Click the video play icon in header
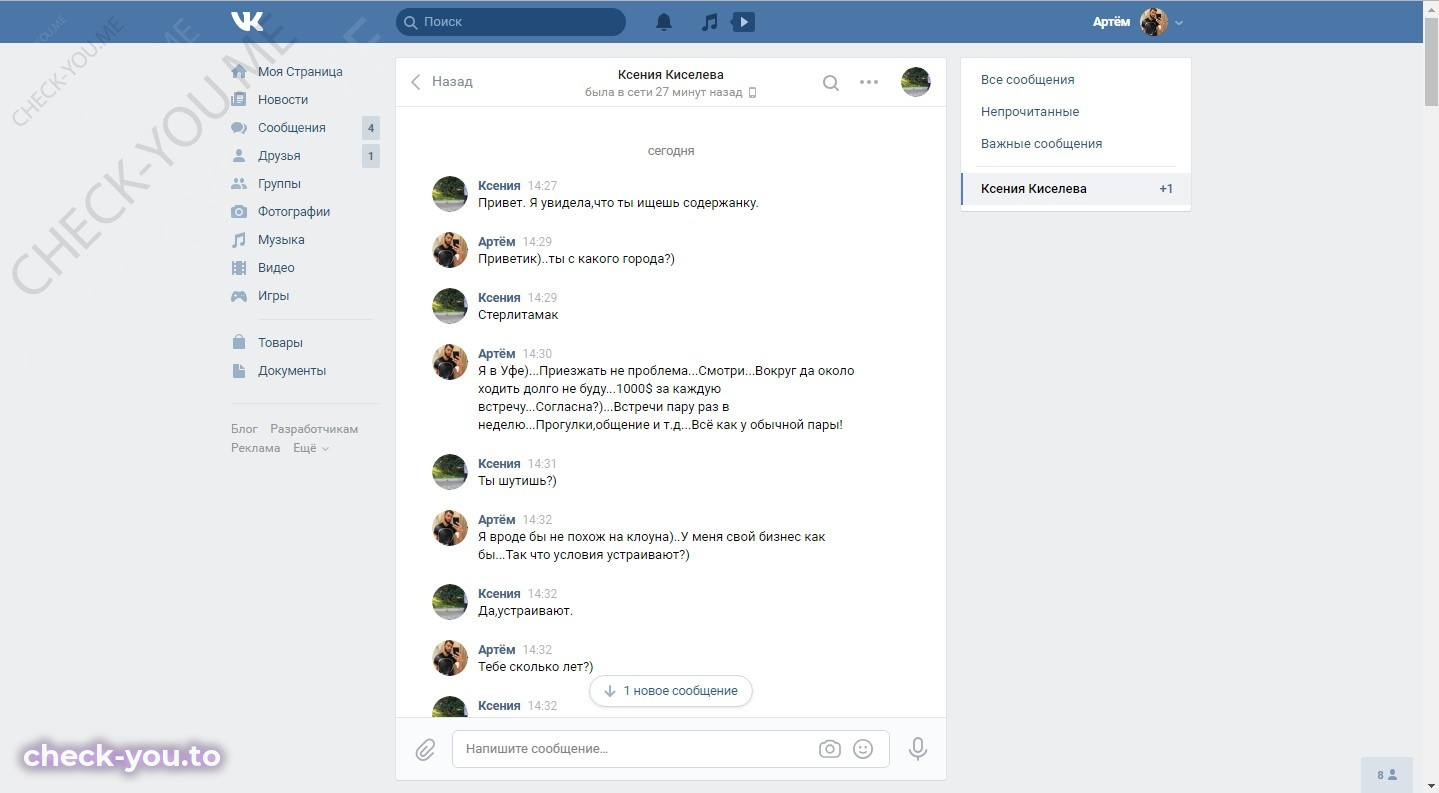 tap(743, 22)
